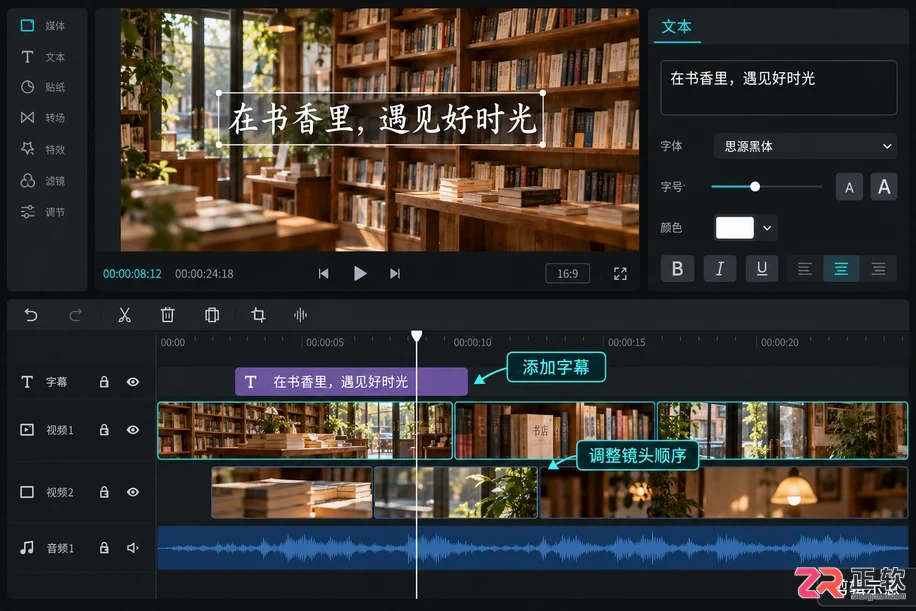The height and width of the screenshot is (611, 916).
Task: Click the 00:00:20 mark on ruler
Action: 779,343
